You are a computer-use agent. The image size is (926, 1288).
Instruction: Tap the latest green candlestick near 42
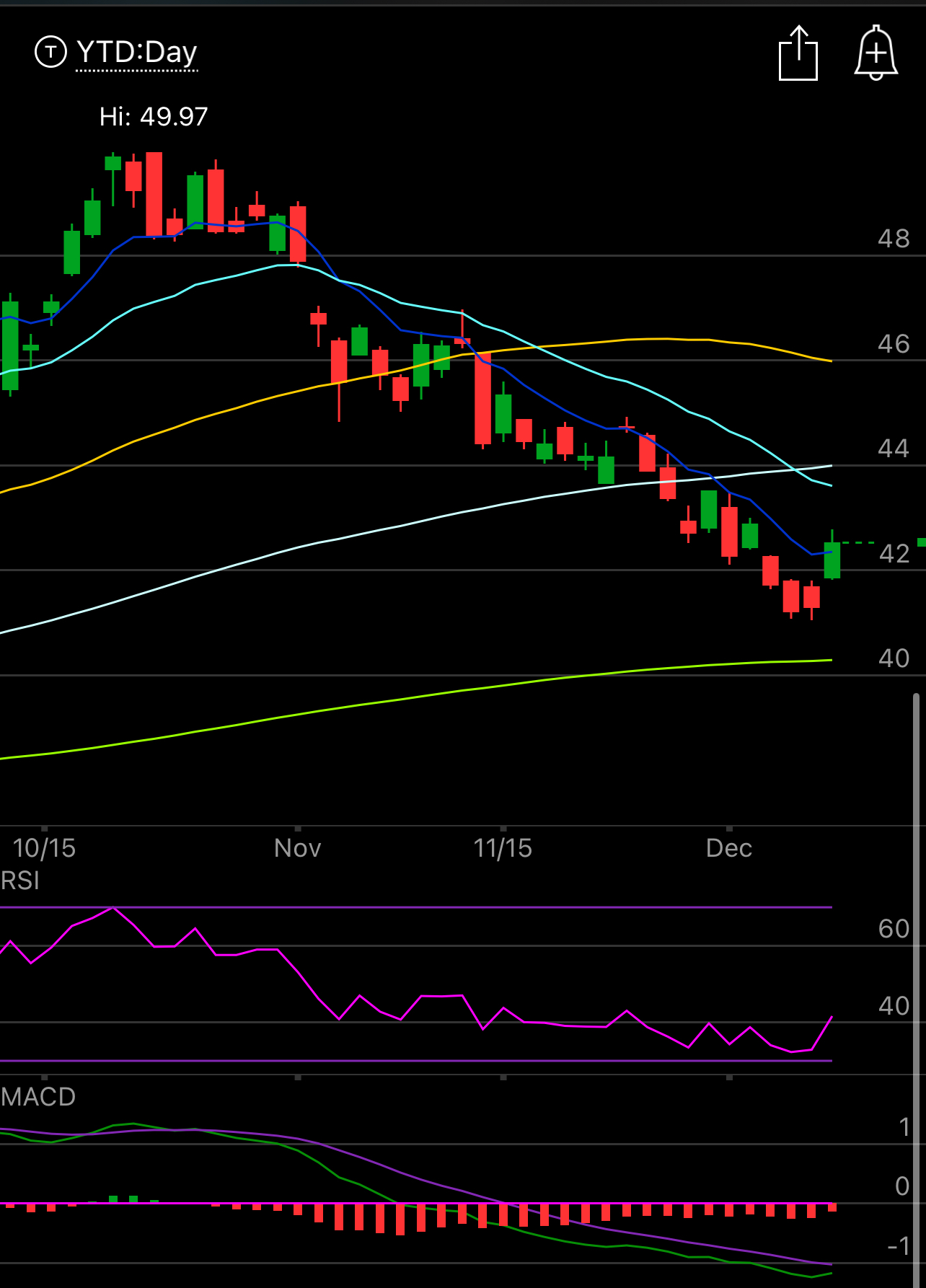pyautogui.click(x=832, y=560)
